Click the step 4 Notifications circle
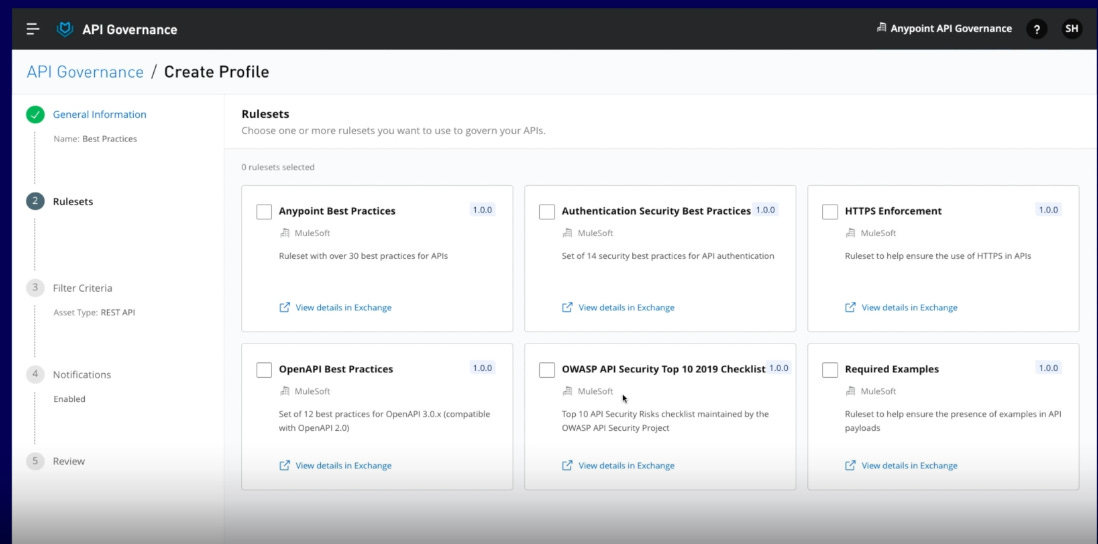The image size is (1098, 544). (x=36, y=375)
